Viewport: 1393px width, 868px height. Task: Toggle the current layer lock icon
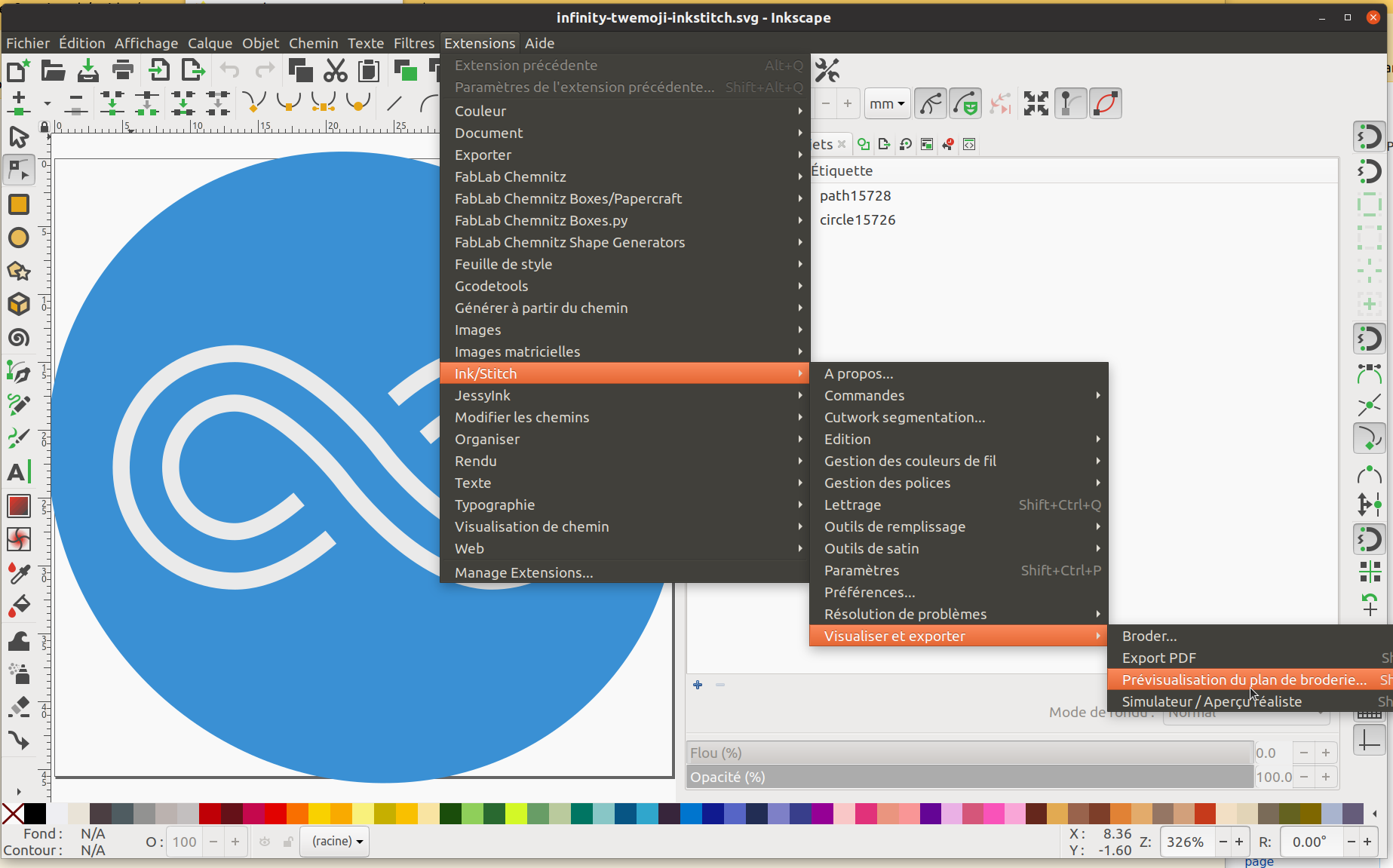288,842
